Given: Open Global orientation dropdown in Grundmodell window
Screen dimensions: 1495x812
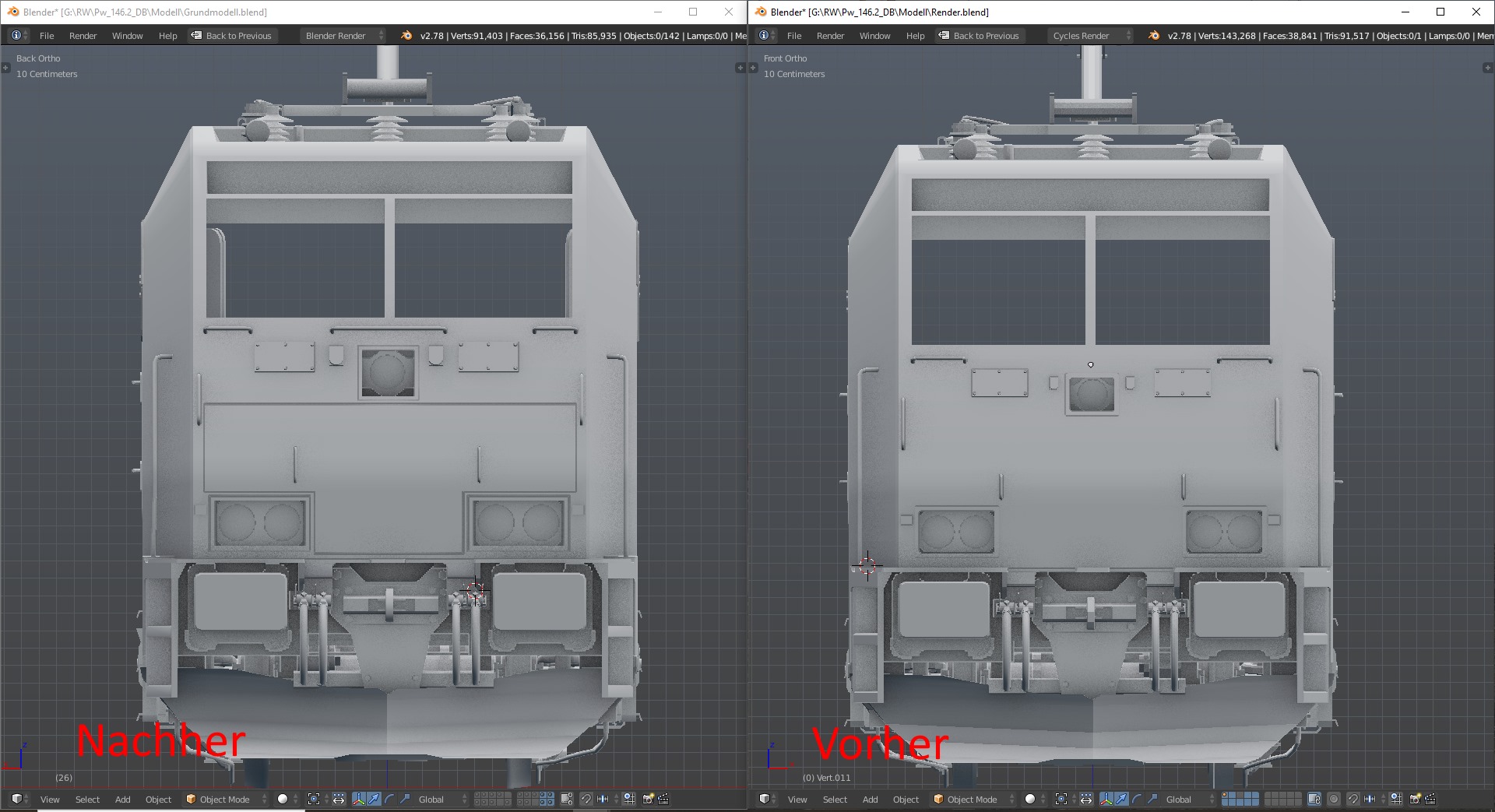Looking at the screenshot, I should coord(441,799).
